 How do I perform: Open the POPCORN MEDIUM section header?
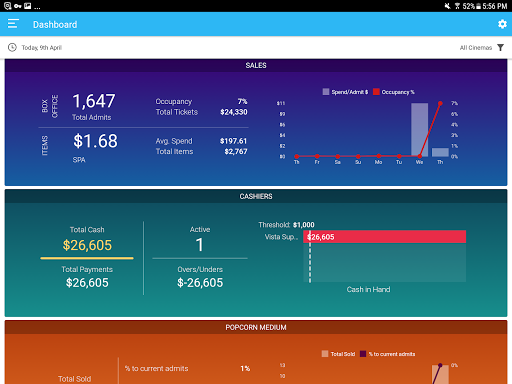click(x=256, y=327)
